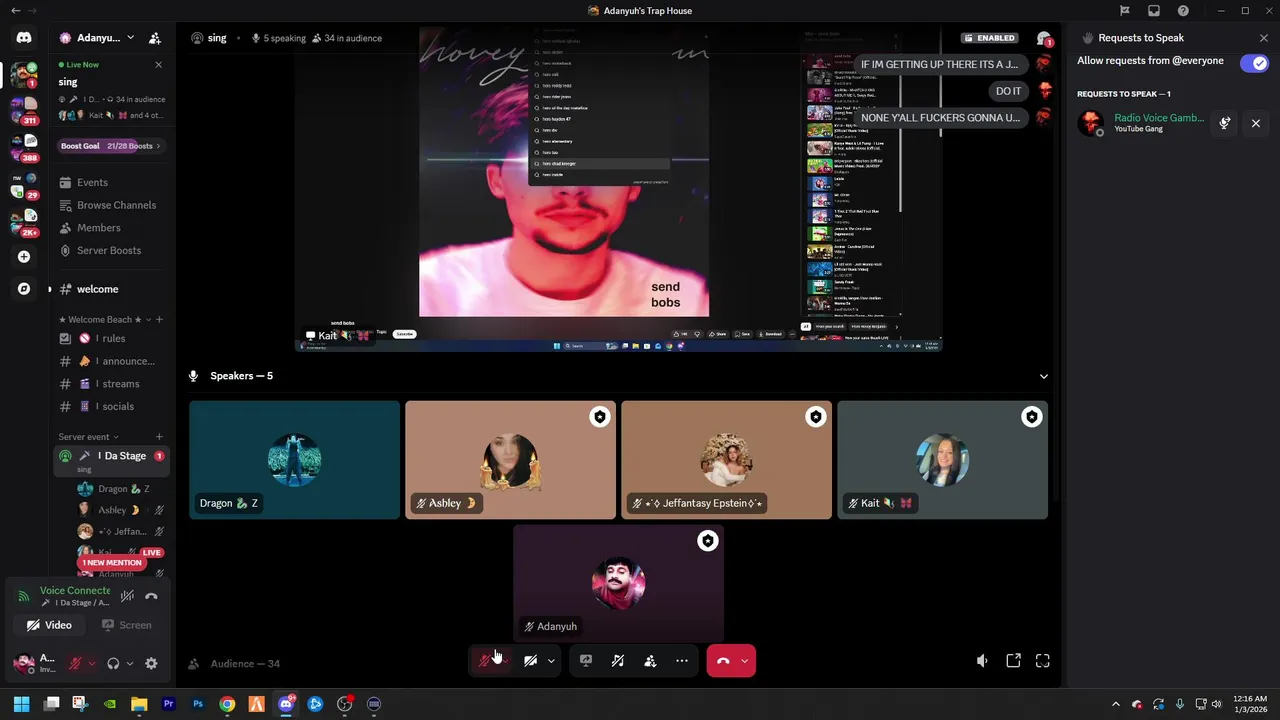
Task: Select Ashley speaker tile
Action: [510, 460]
